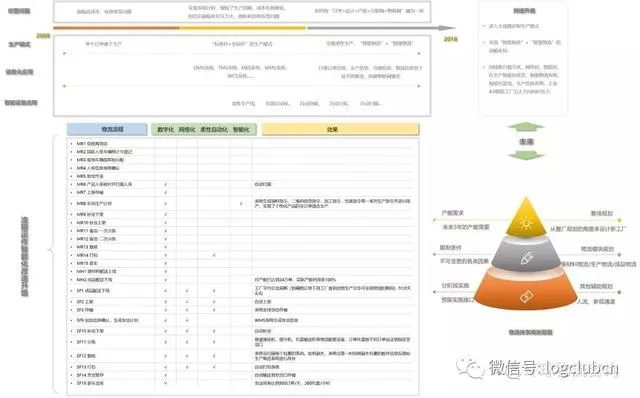Screen dimensions: 640x398
Task: Click the sun icon on yellow pyramid tip
Action: click(526, 223)
